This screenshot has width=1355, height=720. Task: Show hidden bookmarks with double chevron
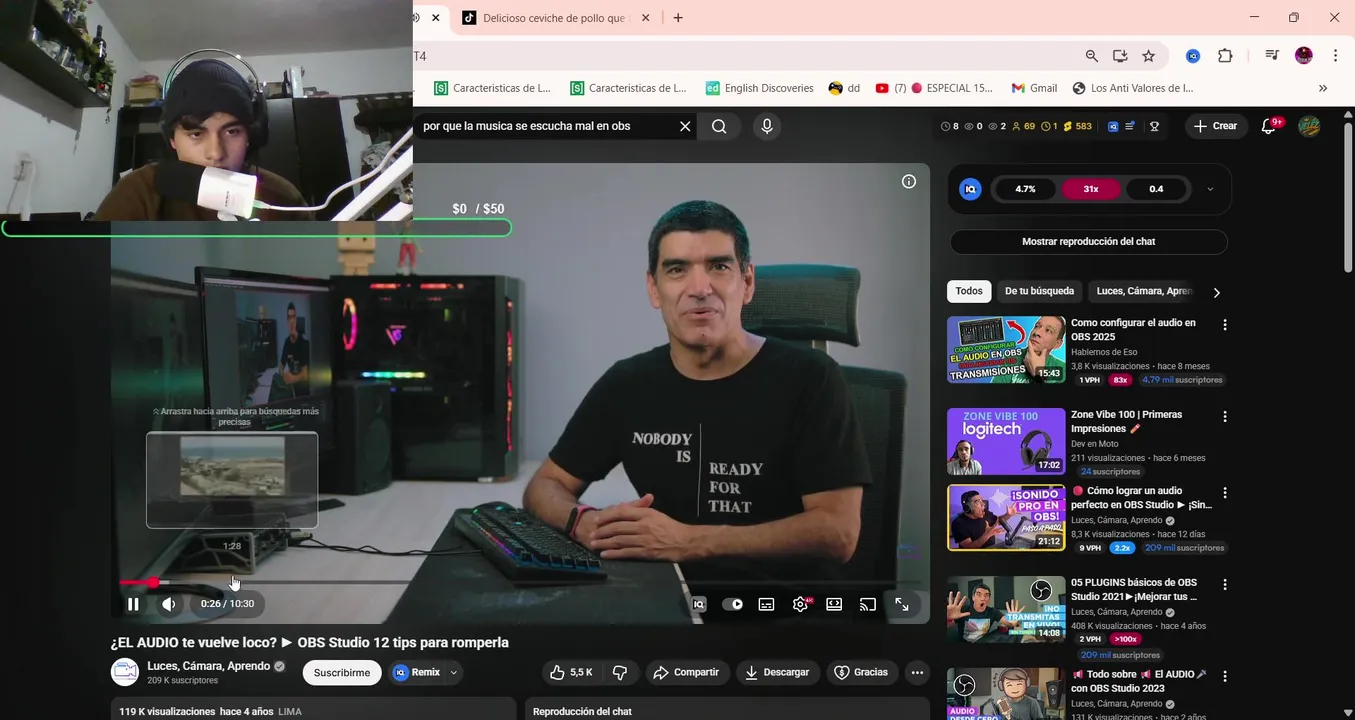click(1323, 88)
